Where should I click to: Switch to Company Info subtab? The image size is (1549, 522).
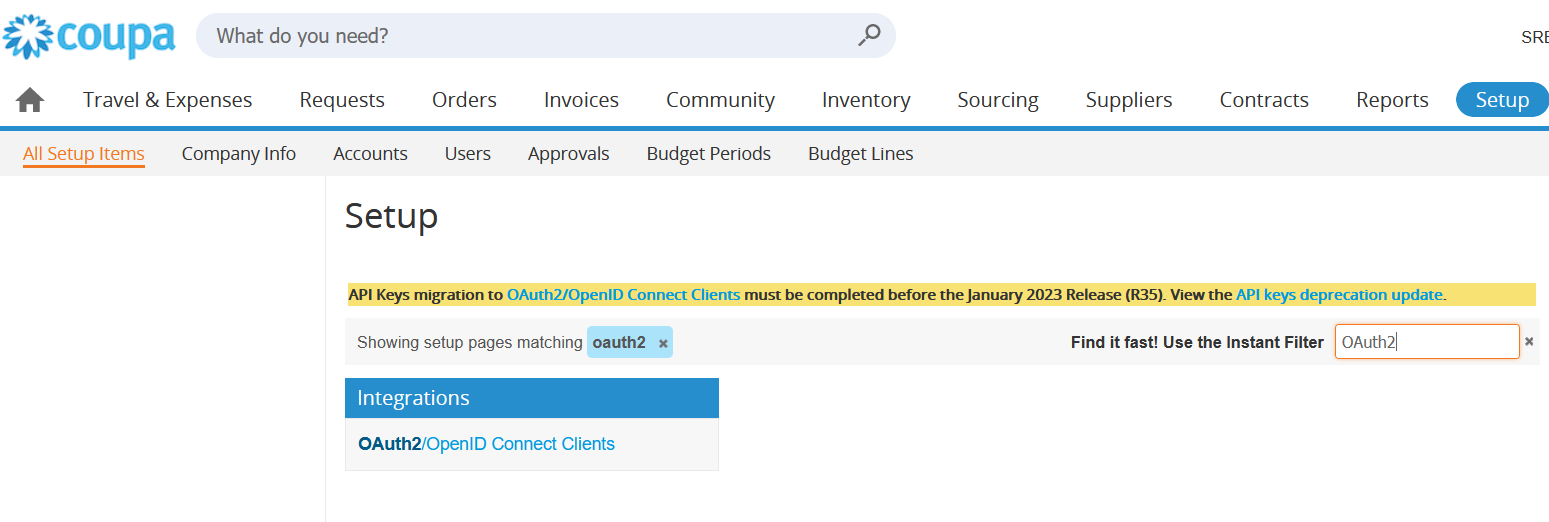239,154
